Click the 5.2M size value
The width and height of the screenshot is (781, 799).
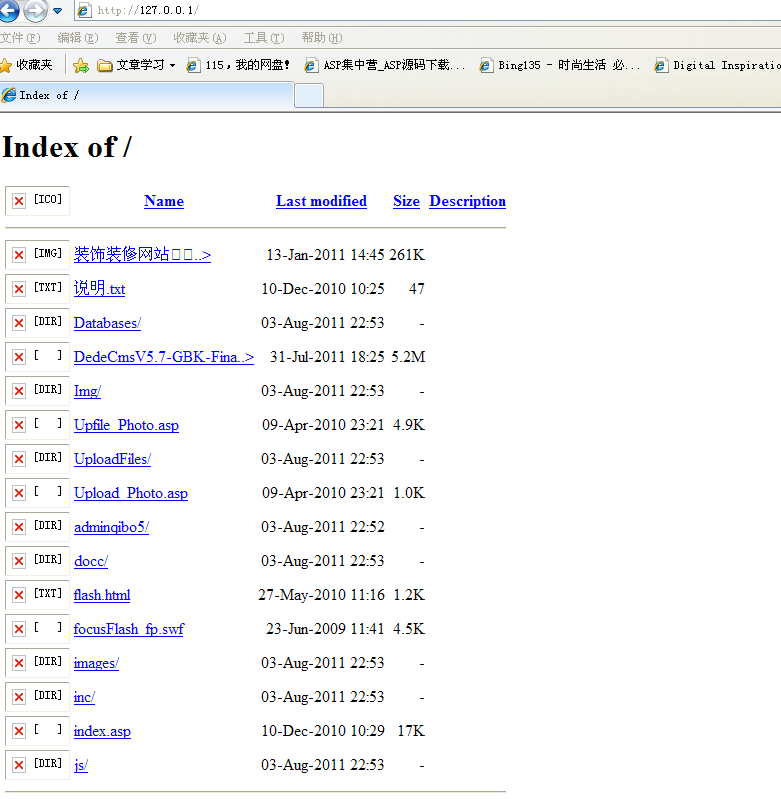click(x=408, y=357)
